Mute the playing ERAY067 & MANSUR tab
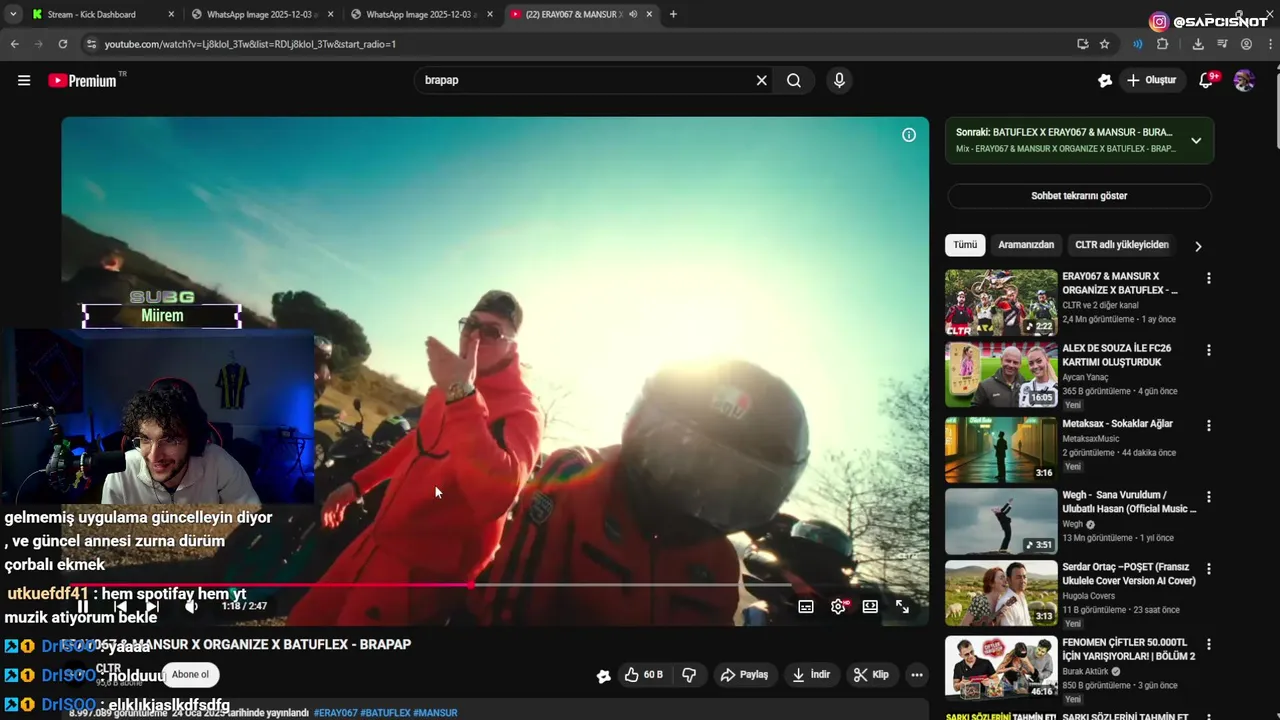 pyautogui.click(x=633, y=15)
